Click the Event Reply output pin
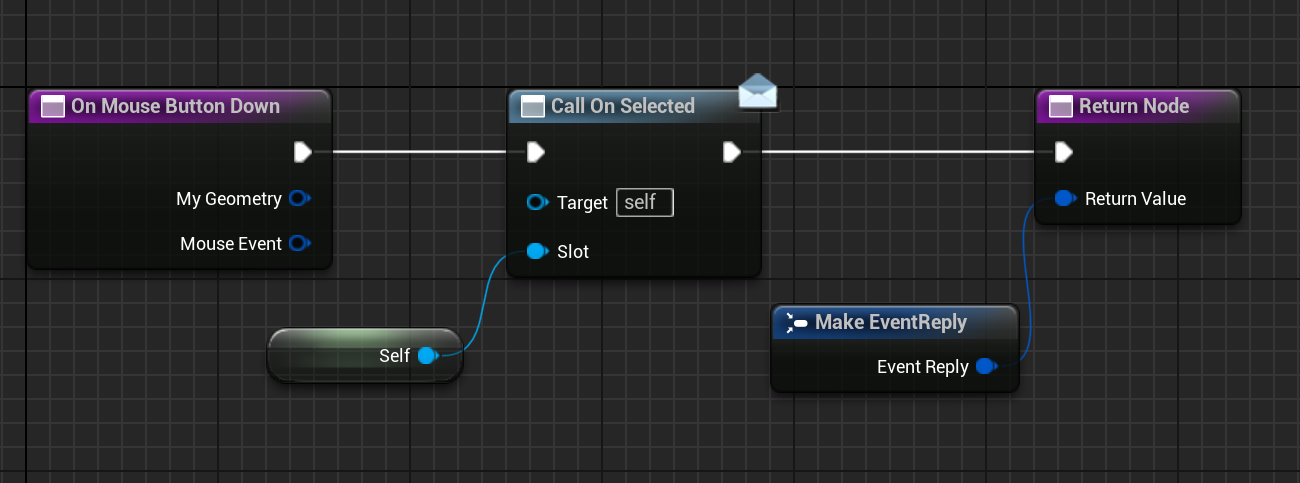1300x483 pixels. (986, 367)
